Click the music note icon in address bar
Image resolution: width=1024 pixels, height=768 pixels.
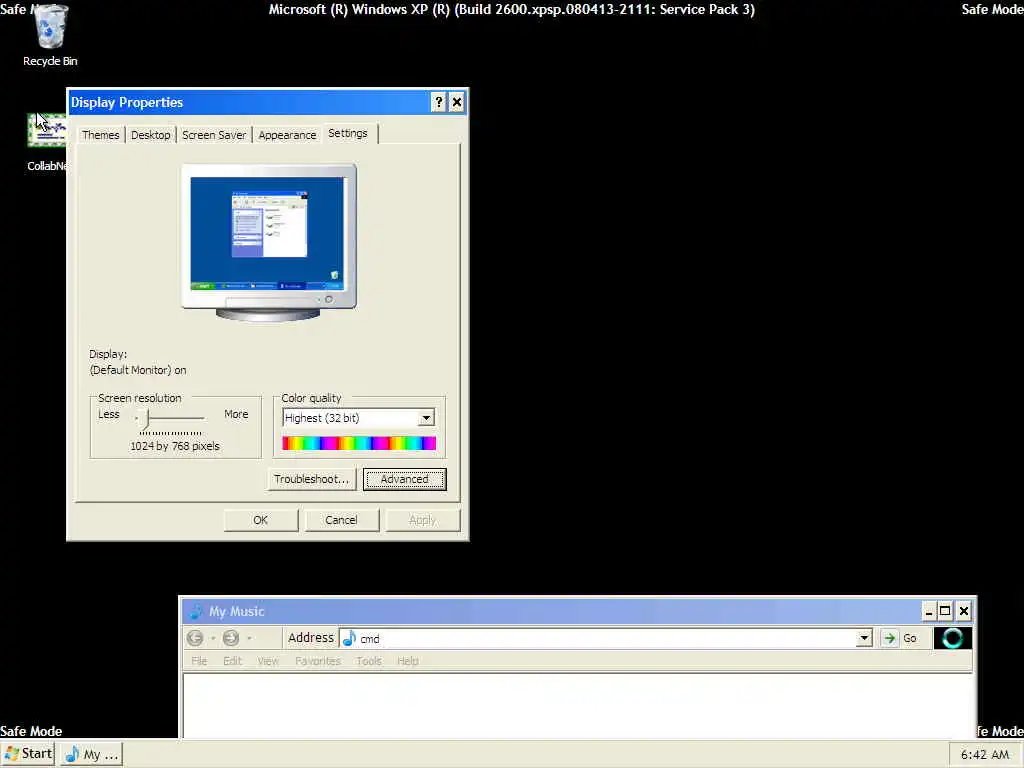point(349,638)
